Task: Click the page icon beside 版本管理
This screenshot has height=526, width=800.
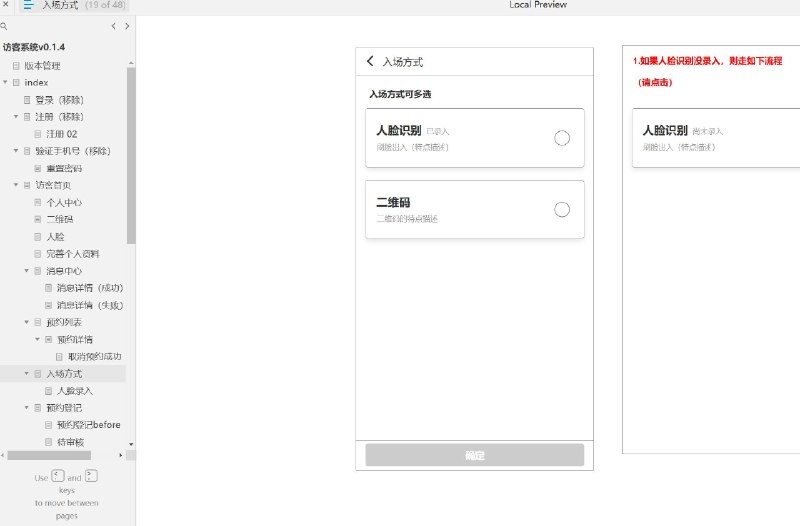Action: click(16, 65)
